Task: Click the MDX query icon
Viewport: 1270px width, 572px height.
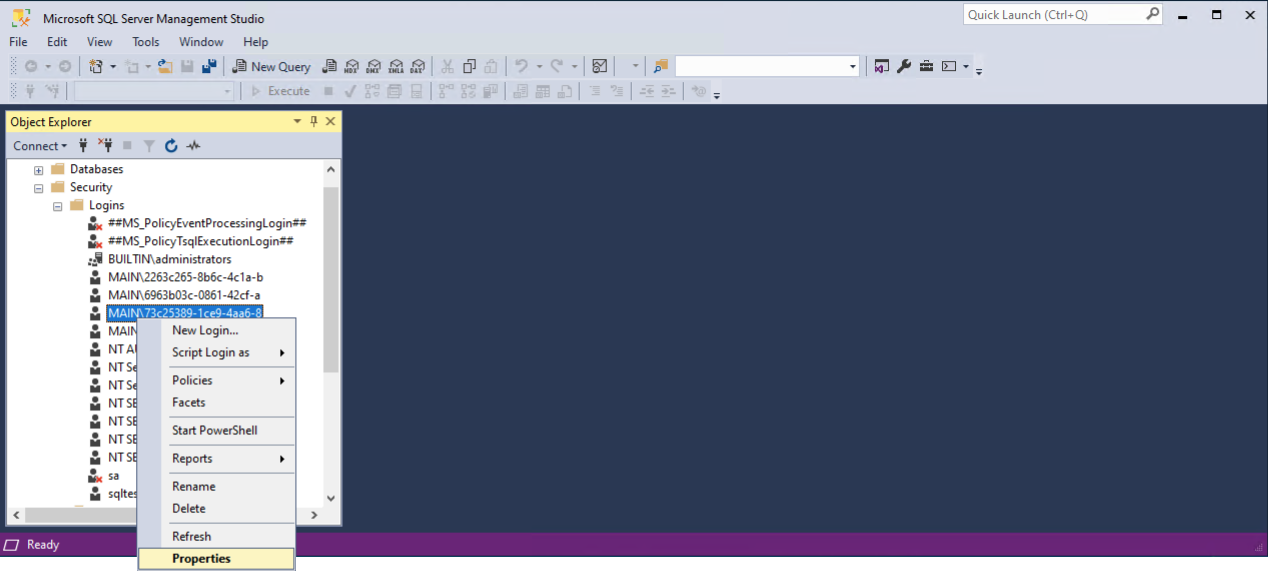Action: point(351,66)
